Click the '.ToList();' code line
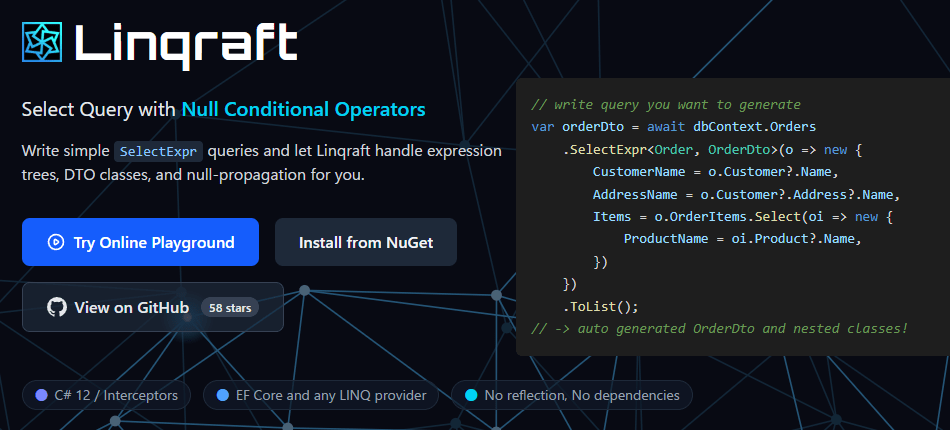The width and height of the screenshot is (950, 430). (600, 306)
